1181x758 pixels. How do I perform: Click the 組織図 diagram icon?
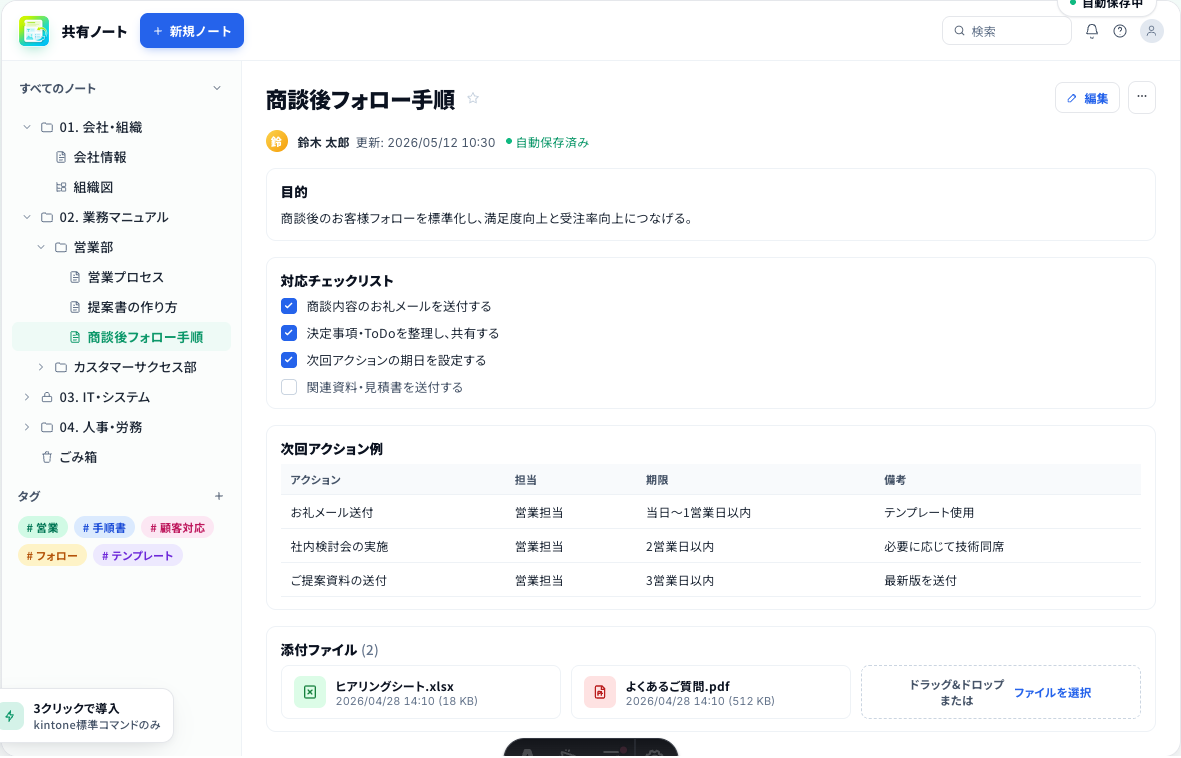(x=61, y=187)
